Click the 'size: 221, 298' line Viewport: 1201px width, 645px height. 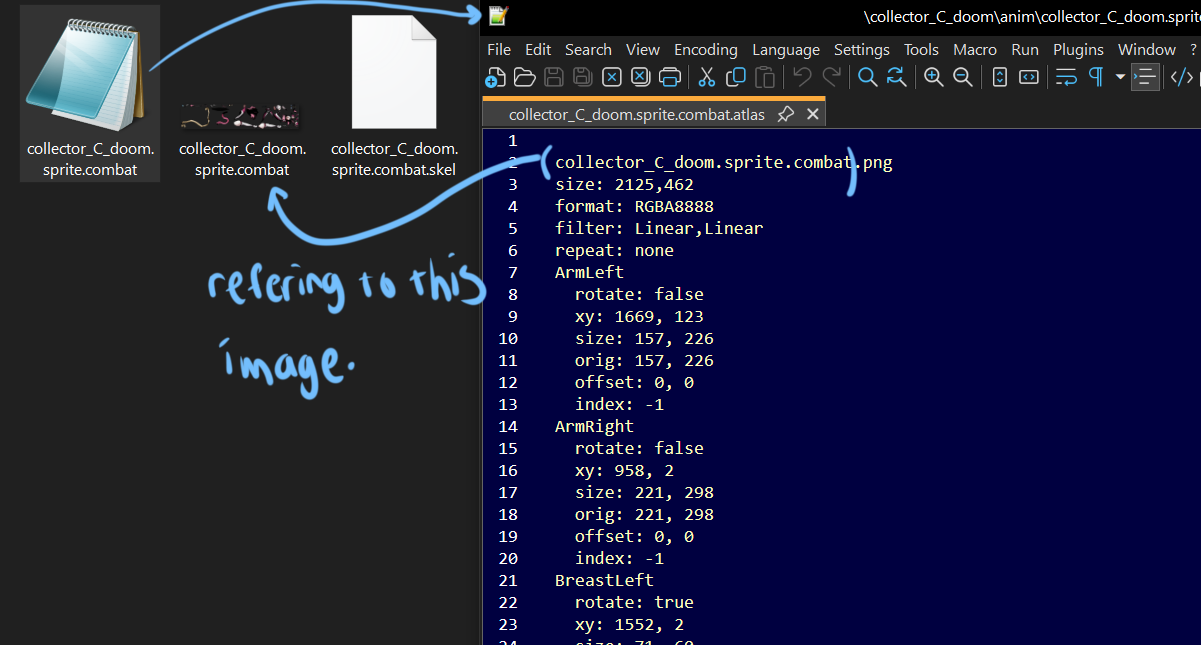point(644,492)
